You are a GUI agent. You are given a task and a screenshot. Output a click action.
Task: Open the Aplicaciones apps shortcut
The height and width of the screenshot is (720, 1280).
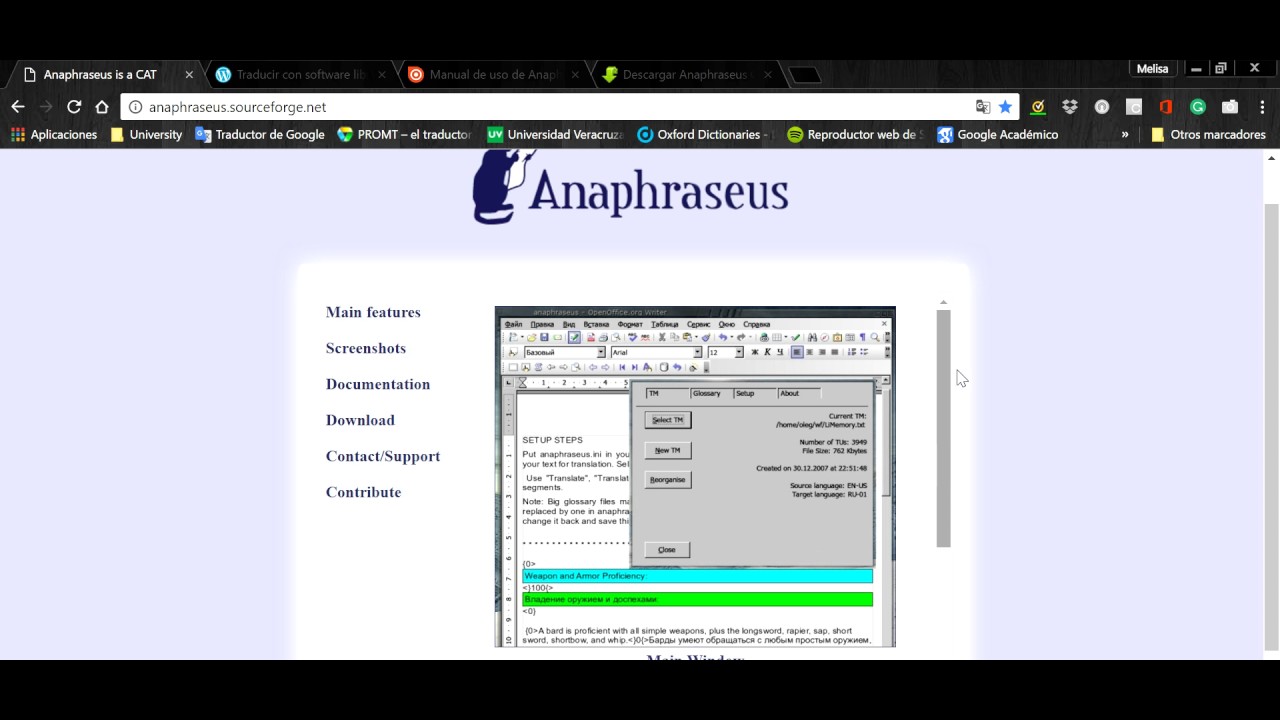(x=54, y=134)
